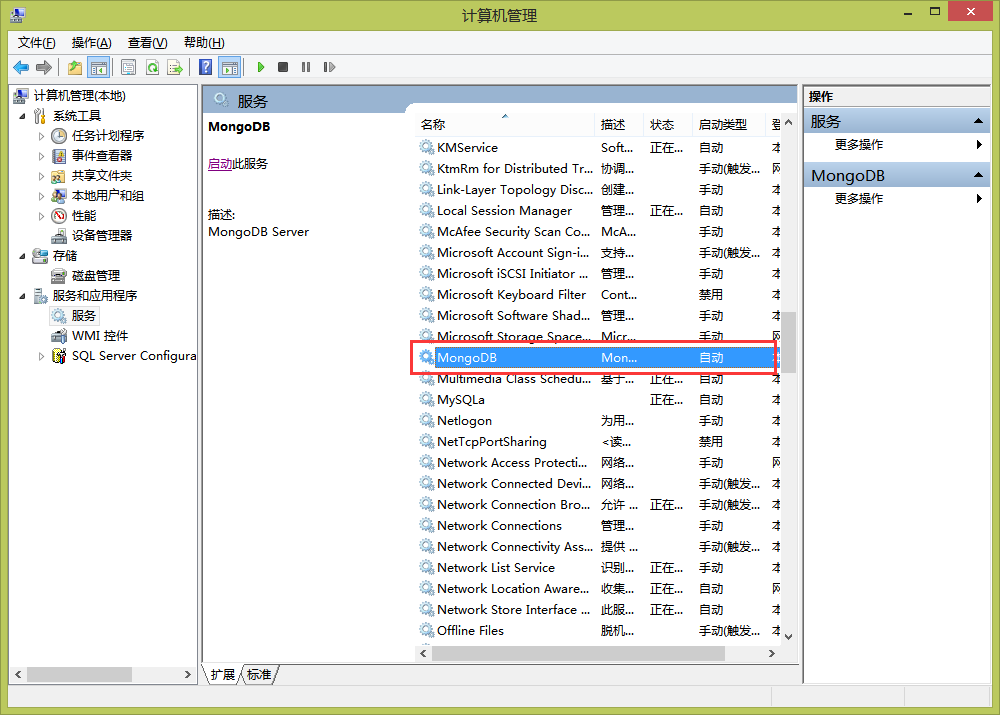This screenshot has width=1000, height=715.
Task: Click the Pause Service toolbar icon
Action: click(x=306, y=67)
